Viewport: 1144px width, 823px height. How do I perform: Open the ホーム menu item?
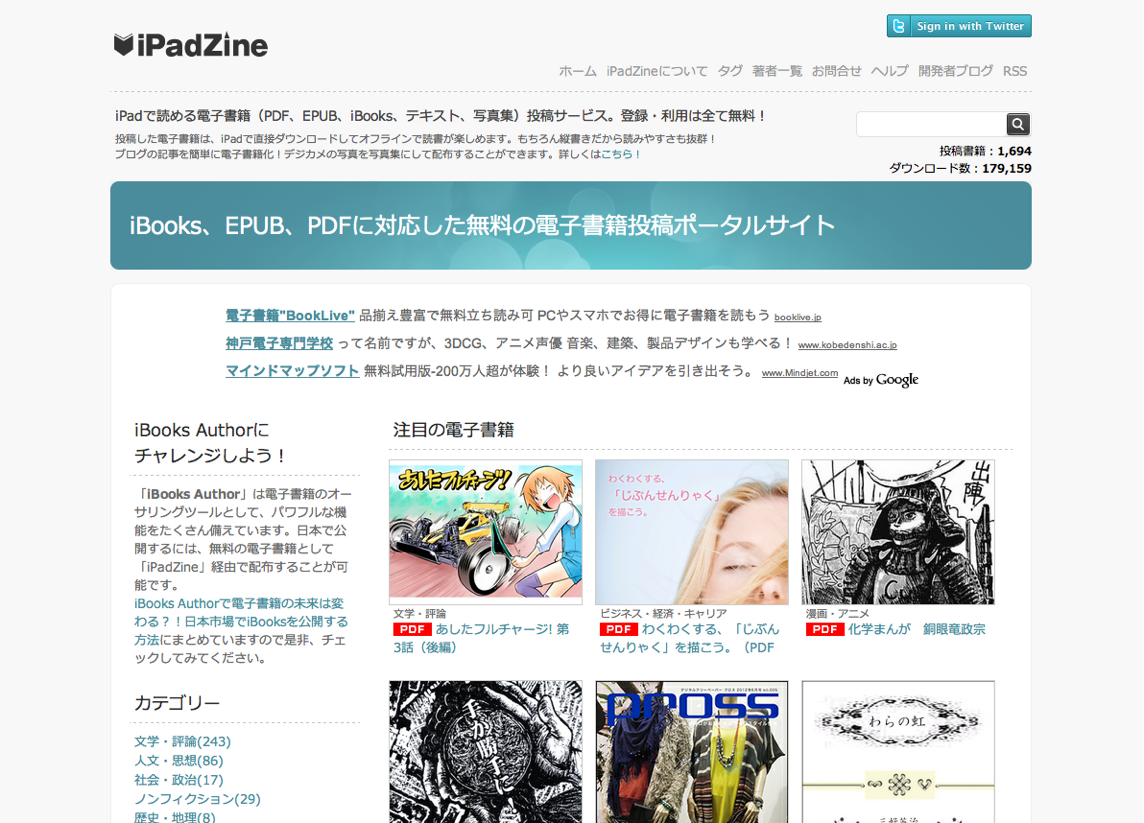pos(577,71)
